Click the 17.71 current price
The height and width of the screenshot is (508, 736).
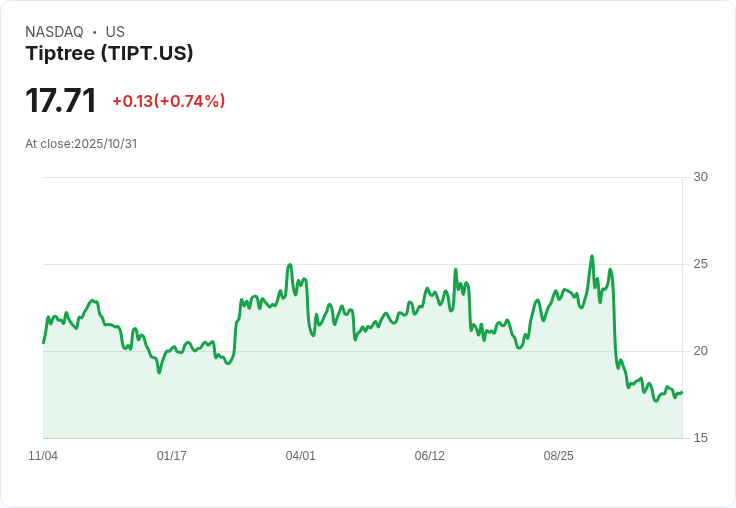coord(61,101)
